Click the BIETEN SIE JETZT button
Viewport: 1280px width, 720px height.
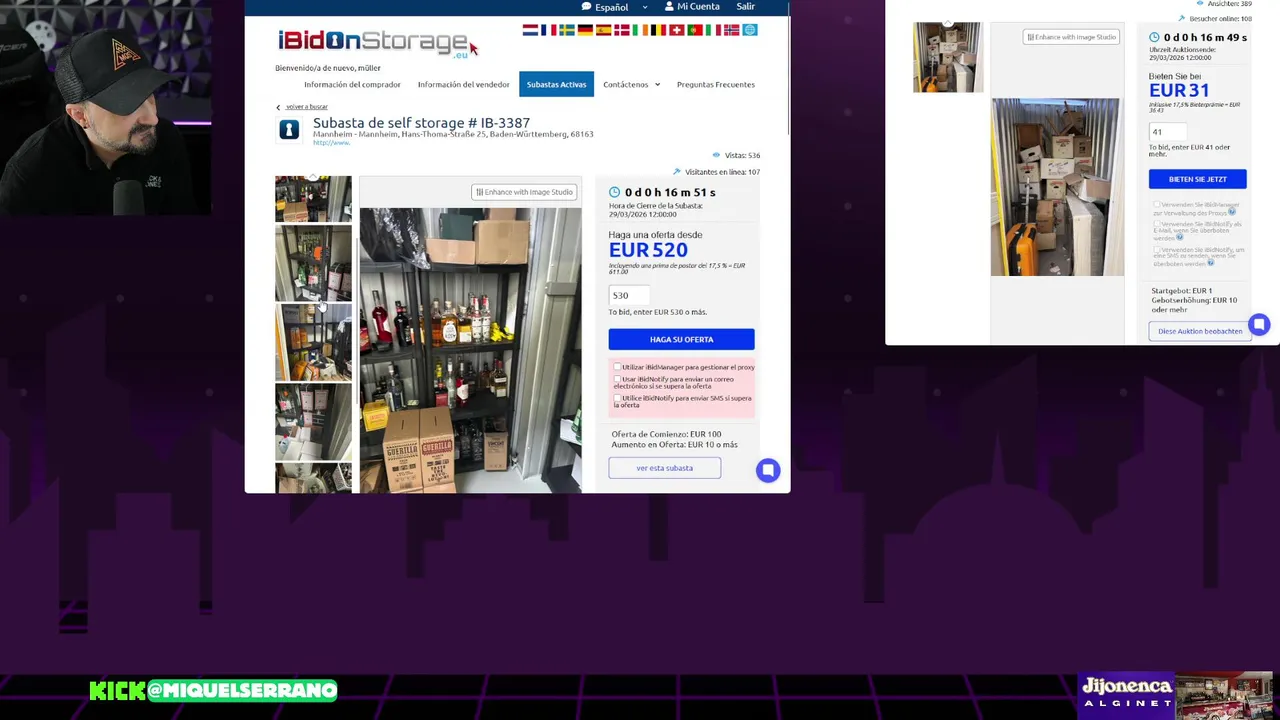point(1197,179)
